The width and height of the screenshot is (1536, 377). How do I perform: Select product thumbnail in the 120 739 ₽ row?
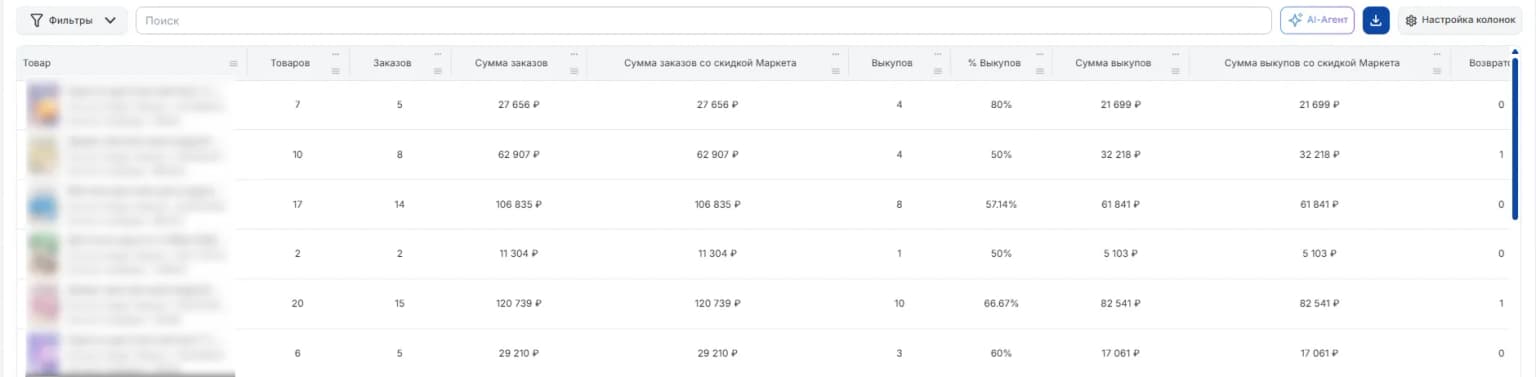point(43,304)
